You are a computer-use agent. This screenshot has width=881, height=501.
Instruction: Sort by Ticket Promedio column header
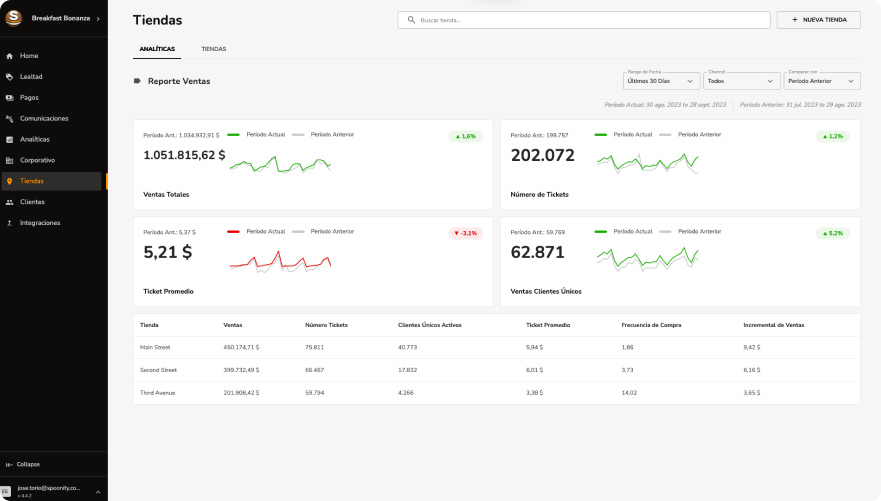(x=548, y=325)
